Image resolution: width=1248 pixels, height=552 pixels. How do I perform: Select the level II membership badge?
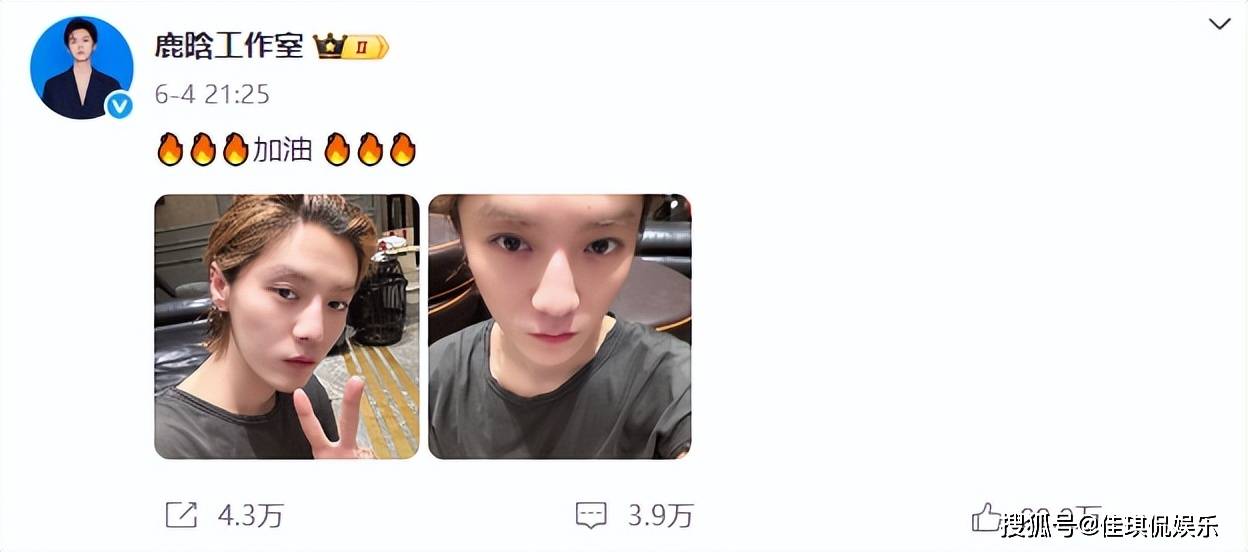366,47
